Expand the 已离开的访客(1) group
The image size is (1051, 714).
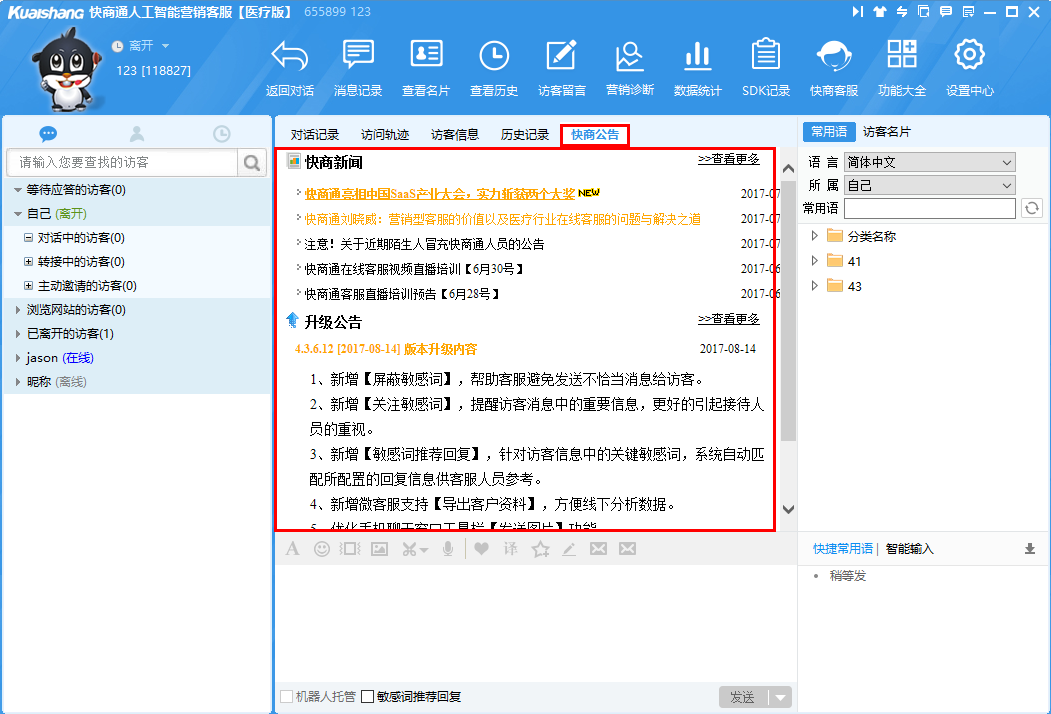coord(18,334)
